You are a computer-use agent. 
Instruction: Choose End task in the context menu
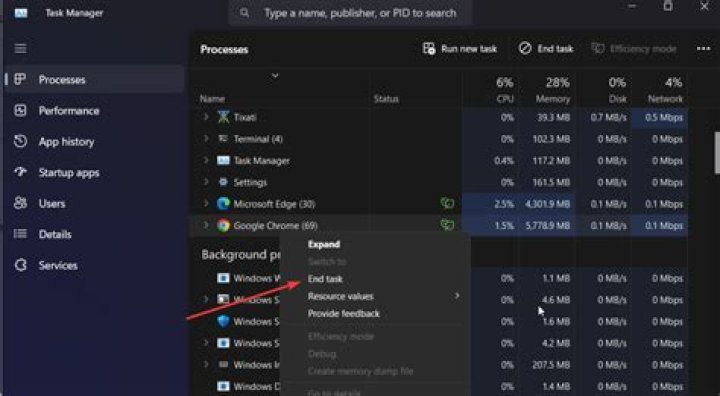pos(325,279)
